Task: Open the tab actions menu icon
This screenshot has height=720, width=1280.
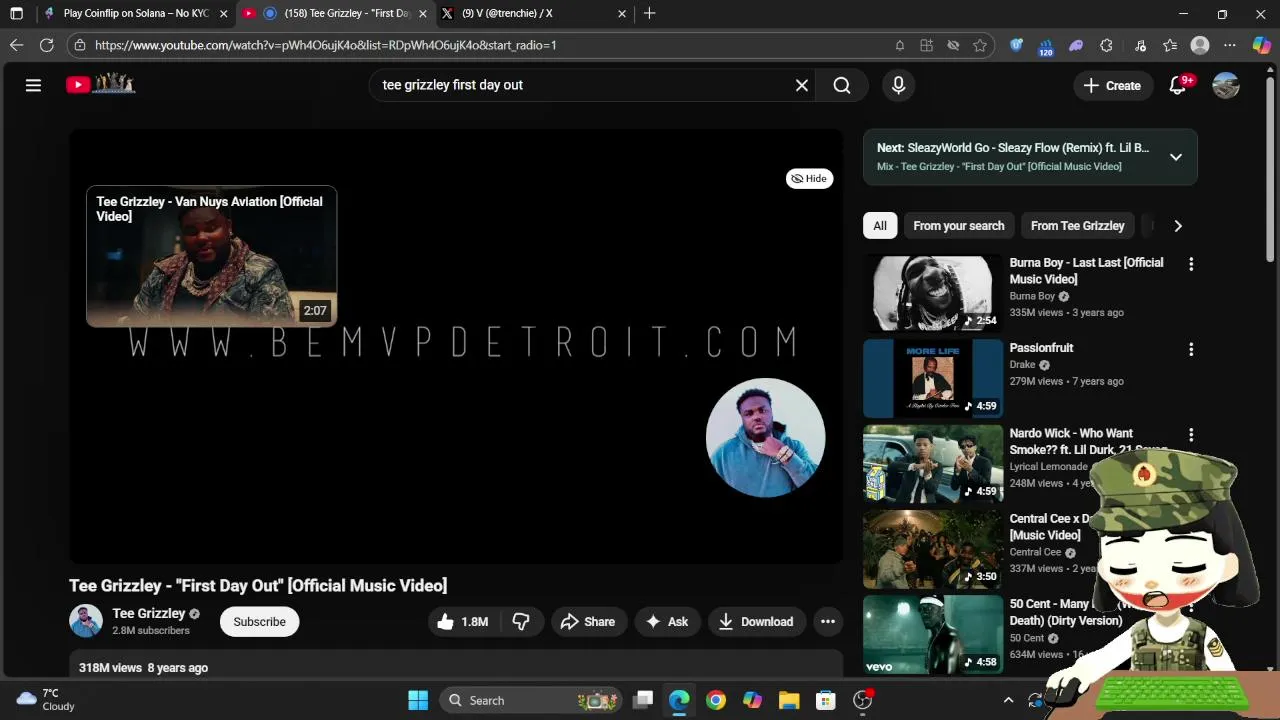Action: [16, 14]
